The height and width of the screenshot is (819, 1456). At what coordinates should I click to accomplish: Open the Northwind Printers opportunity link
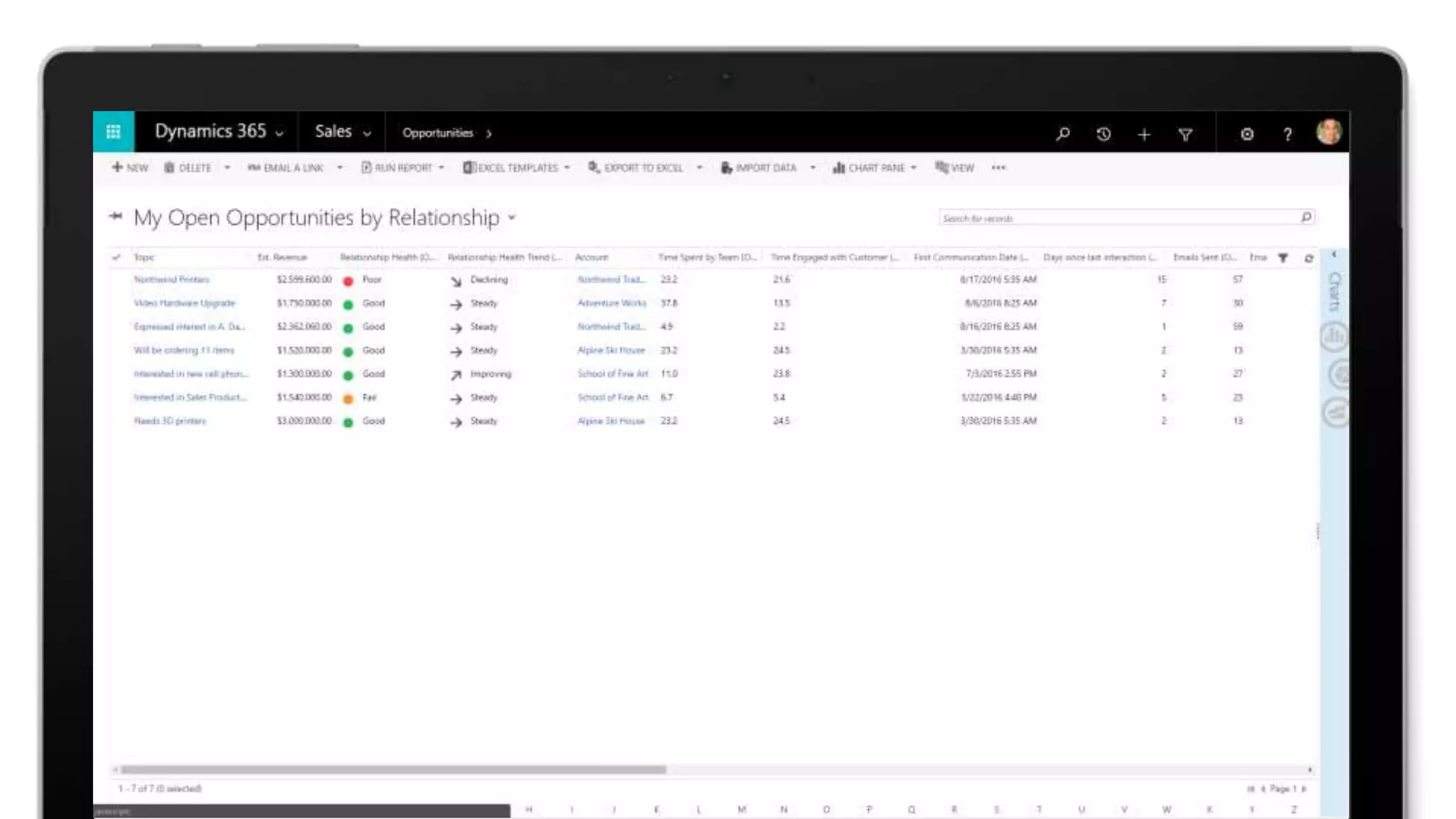[x=171, y=279]
